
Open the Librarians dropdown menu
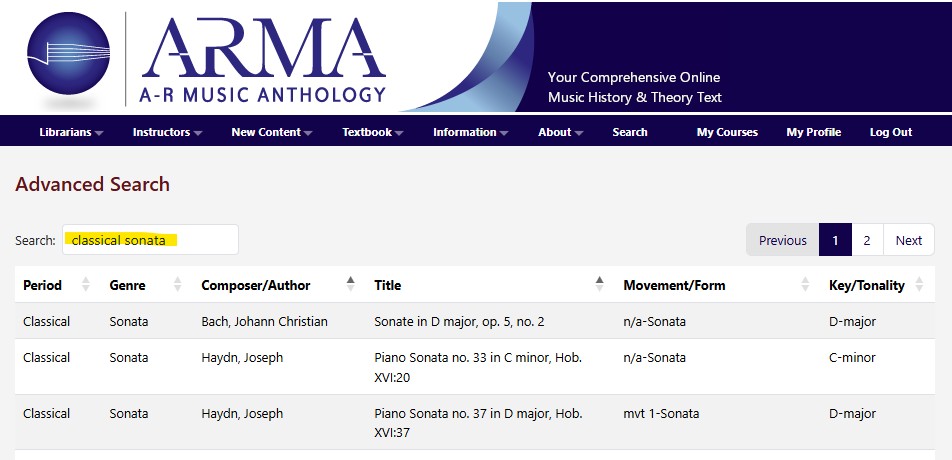[71, 132]
